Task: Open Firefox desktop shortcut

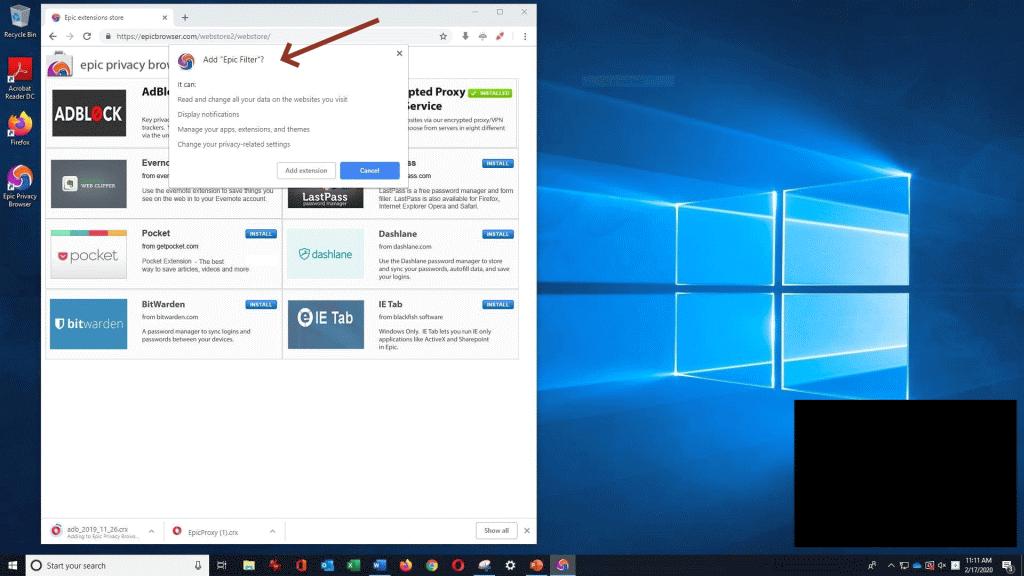Action: (20, 129)
